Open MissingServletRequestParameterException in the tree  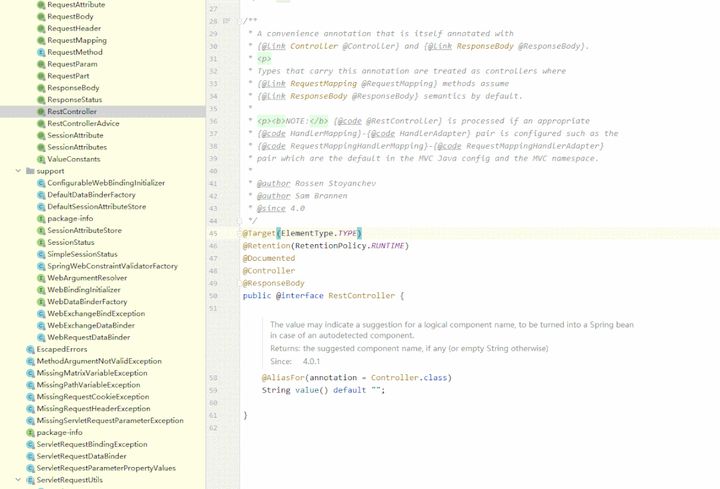coord(110,421)
